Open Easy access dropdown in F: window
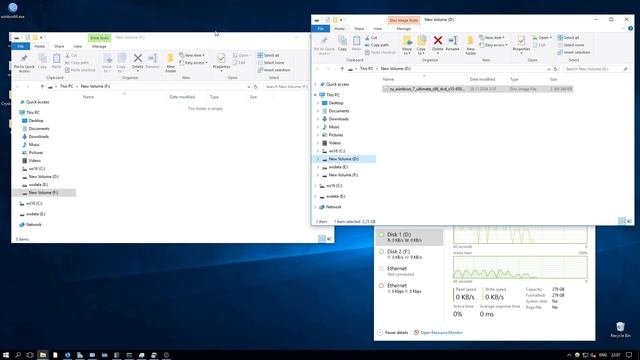640x360 pixels. 193,62
